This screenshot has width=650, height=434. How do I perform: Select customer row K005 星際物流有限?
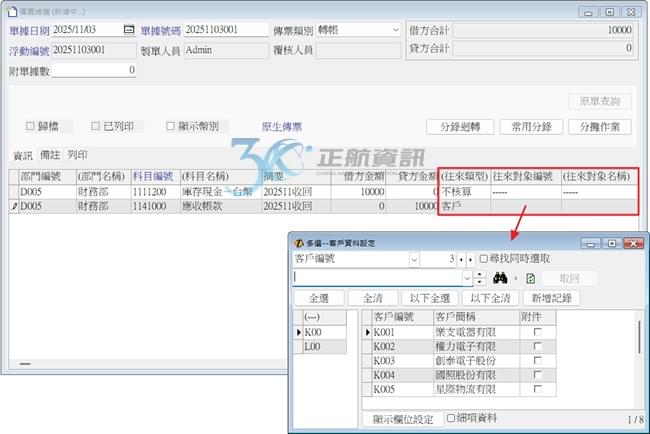pos(459,389)
